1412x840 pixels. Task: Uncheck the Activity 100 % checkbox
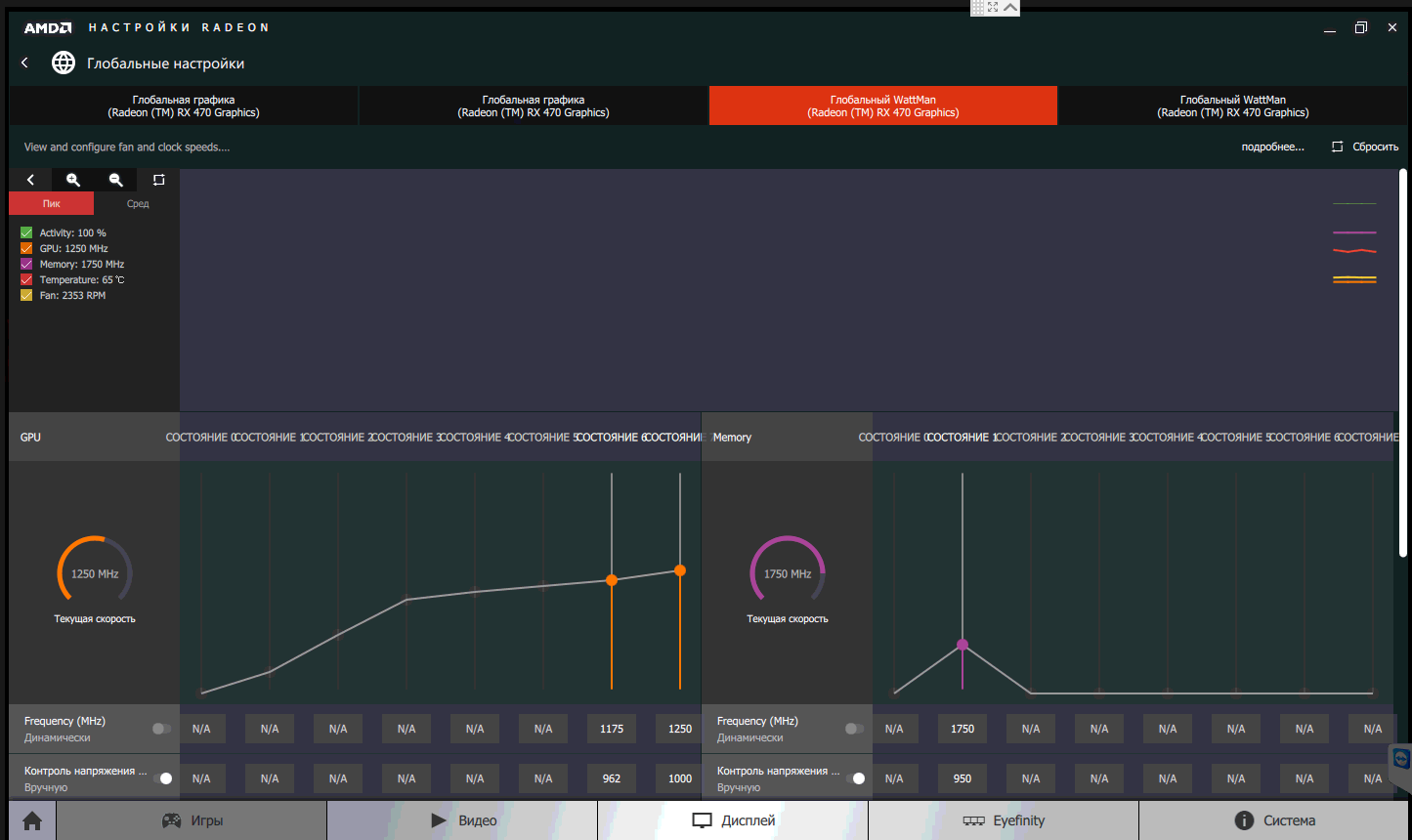(x=26, y=232)
